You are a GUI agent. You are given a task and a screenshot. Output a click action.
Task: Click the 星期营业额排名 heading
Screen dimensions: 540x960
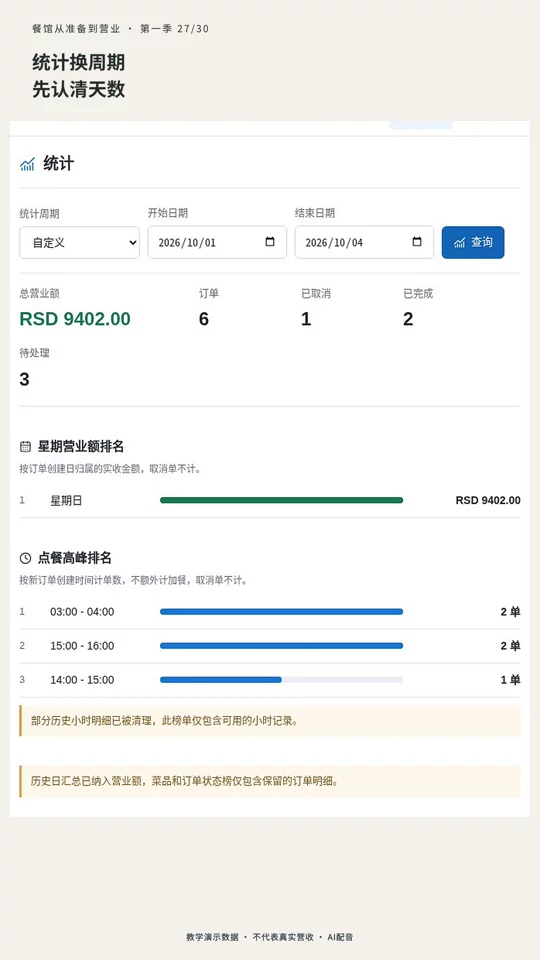click(81, 446)
